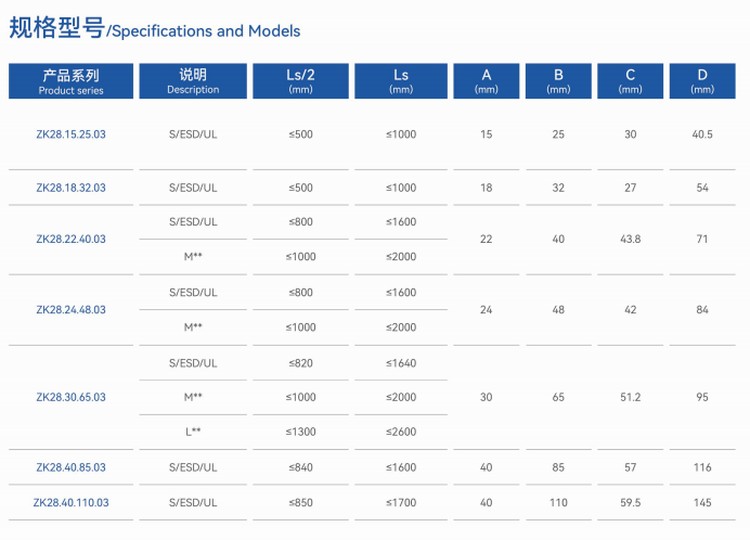This screenshot has height=540, width=750.
Task: Select the 40.5 value in column D
Action: (x=702, y=135)
